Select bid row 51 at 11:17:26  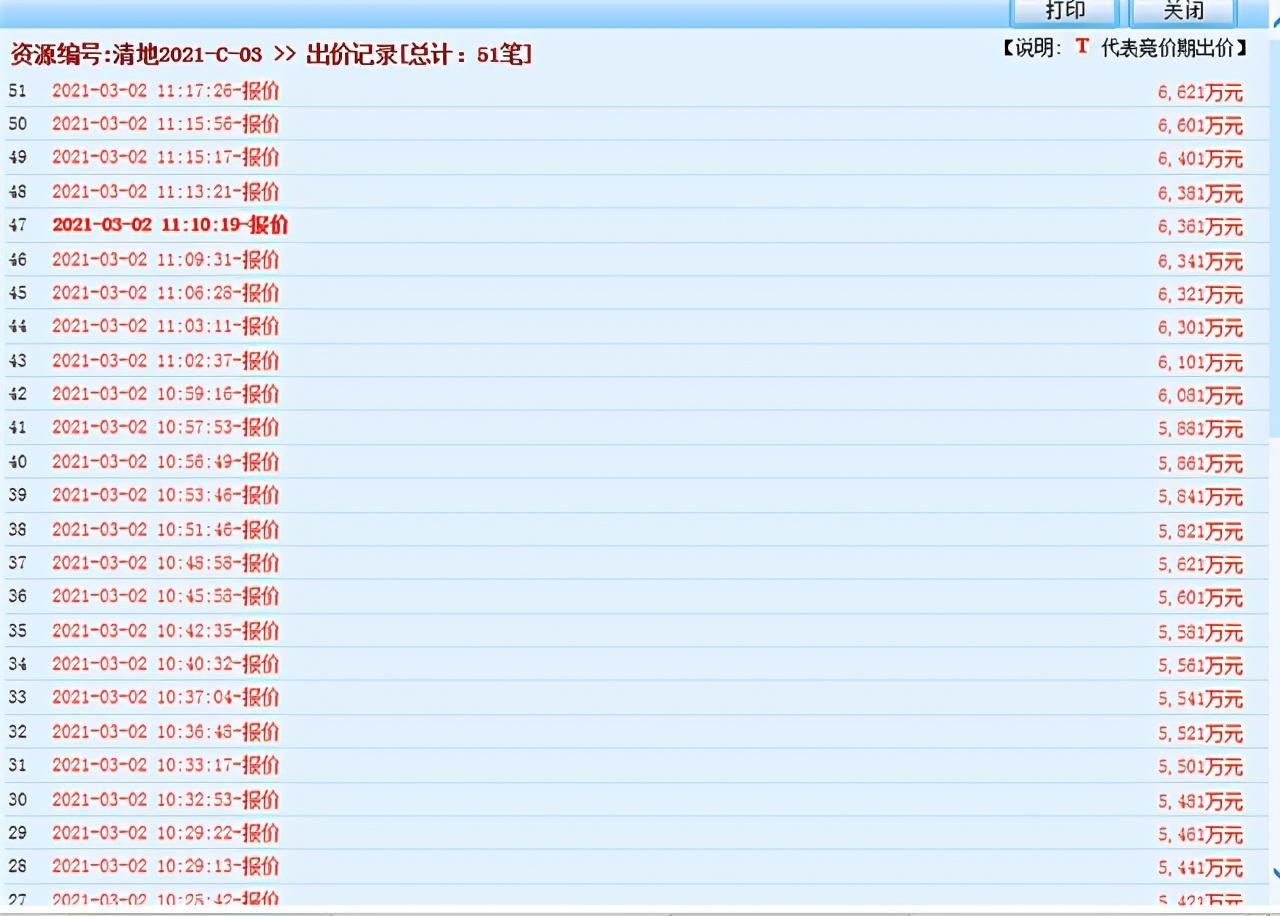tap(637, 91)
